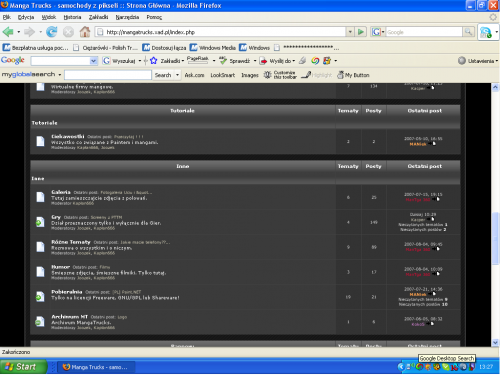Image resolution: width=500 pixels, height=375 pixels.
Task: Open the Narzędzia menu
Action: point(127,17)
